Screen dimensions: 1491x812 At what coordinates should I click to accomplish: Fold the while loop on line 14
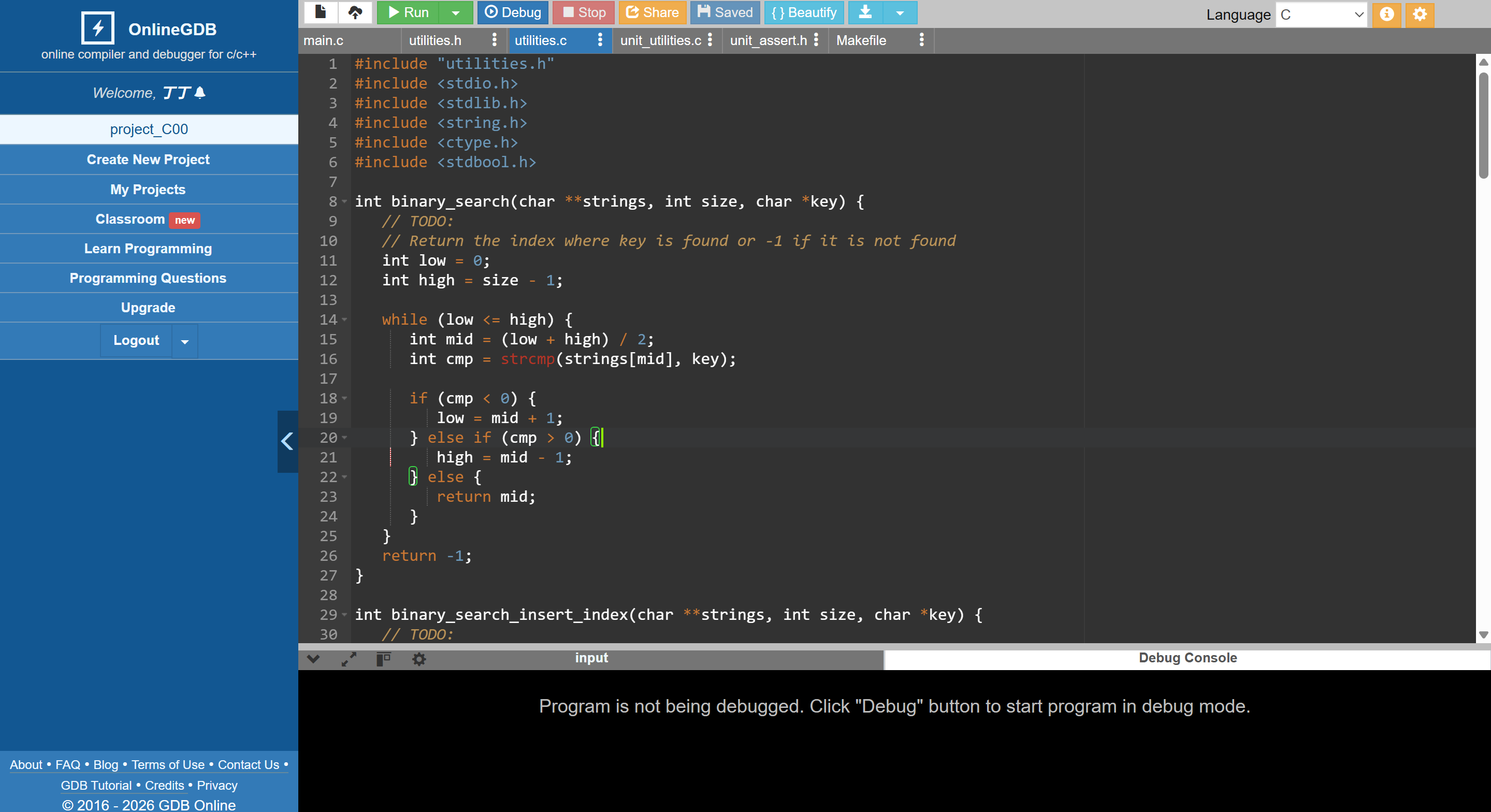click(x=345, y=320)
